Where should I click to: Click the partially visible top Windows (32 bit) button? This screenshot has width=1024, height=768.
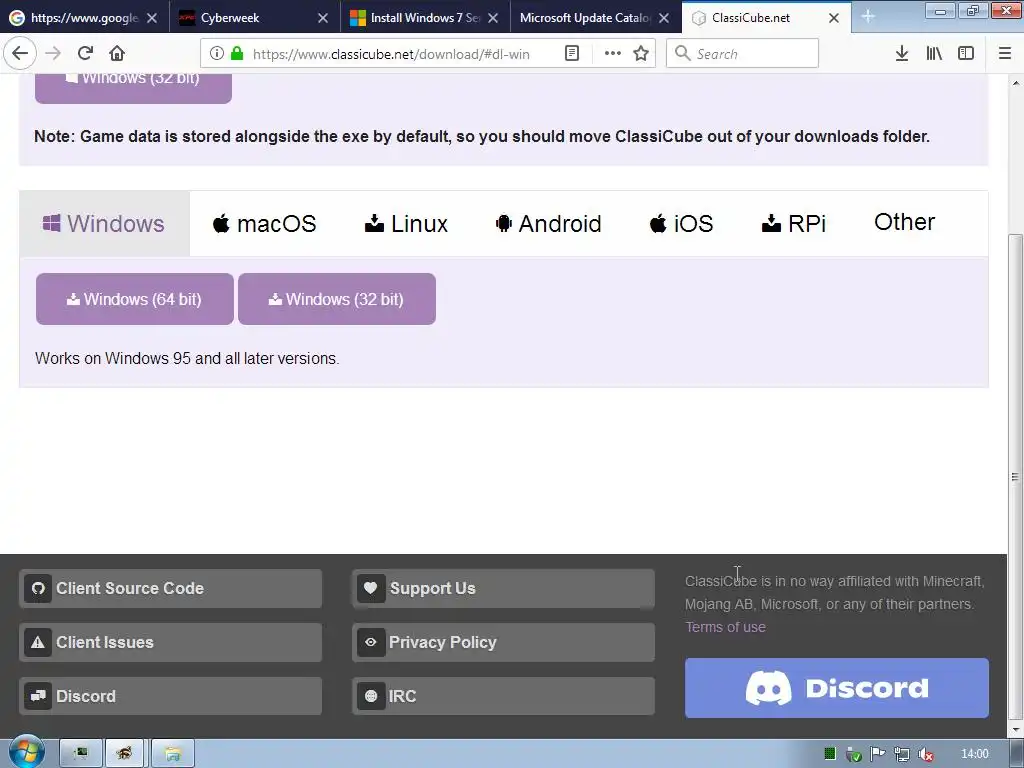pyautogui.click(x=133, y=88)
